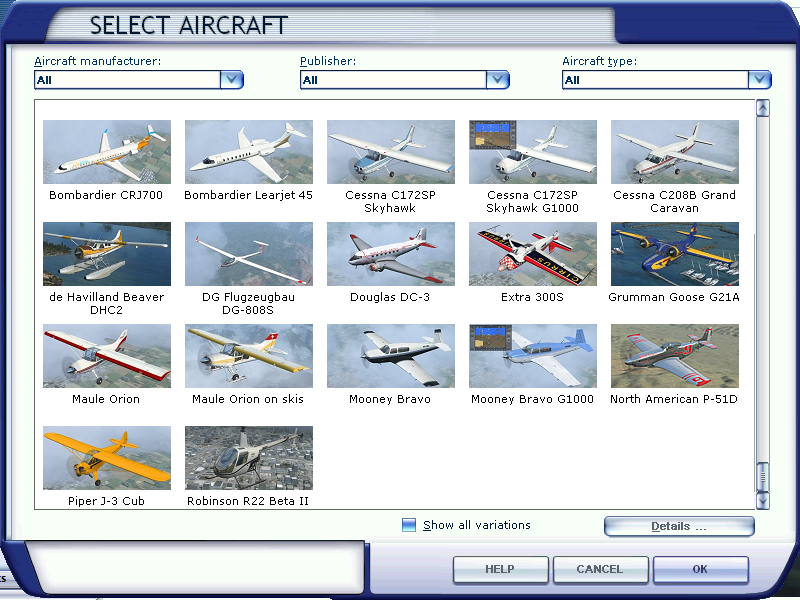Viewport: 800px width, 600px height.
Task: Choose the Cessna C172SP Skyhawk picture
Action: [x=390, y=152]
